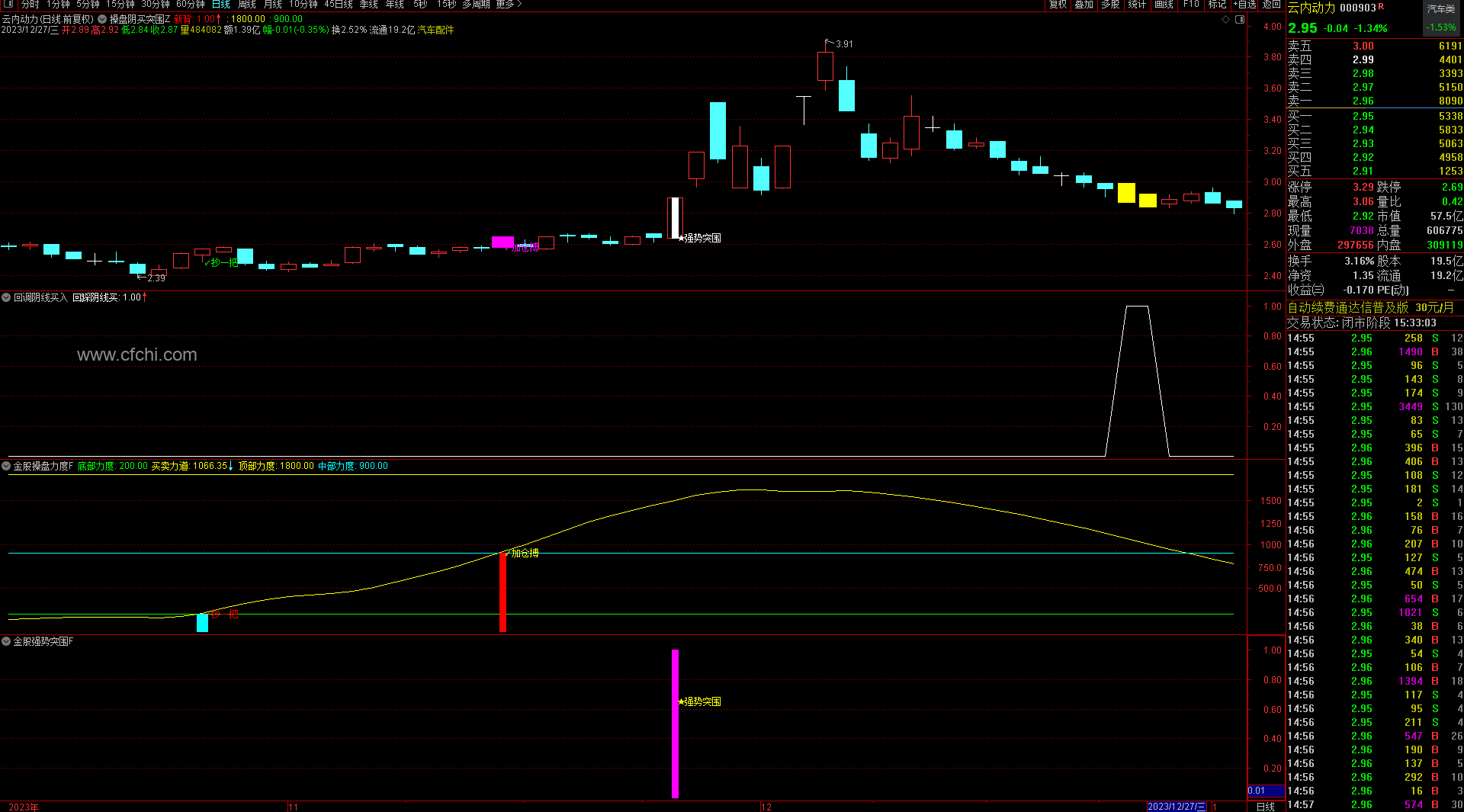The height and width of the screenshot is (812, 1464).
Task: Open the 复权 adjustment menu
Action: pyautogui.click(x=1058, y=5)
